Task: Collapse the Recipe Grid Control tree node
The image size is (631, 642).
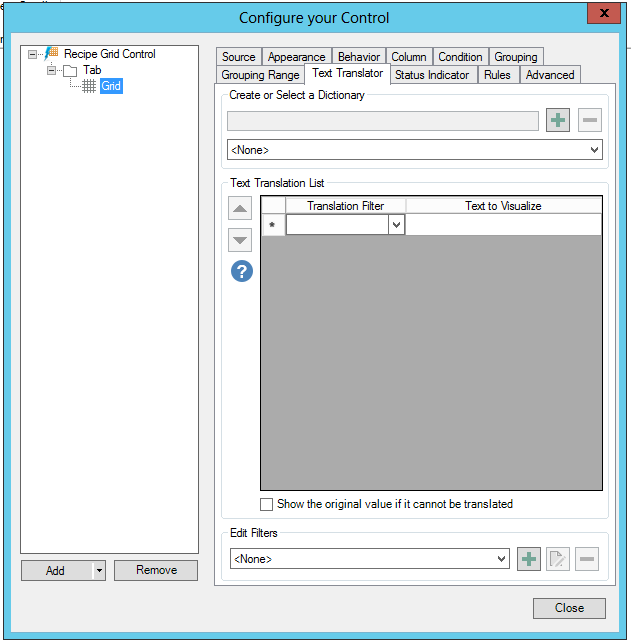Action: click(32, 54)
